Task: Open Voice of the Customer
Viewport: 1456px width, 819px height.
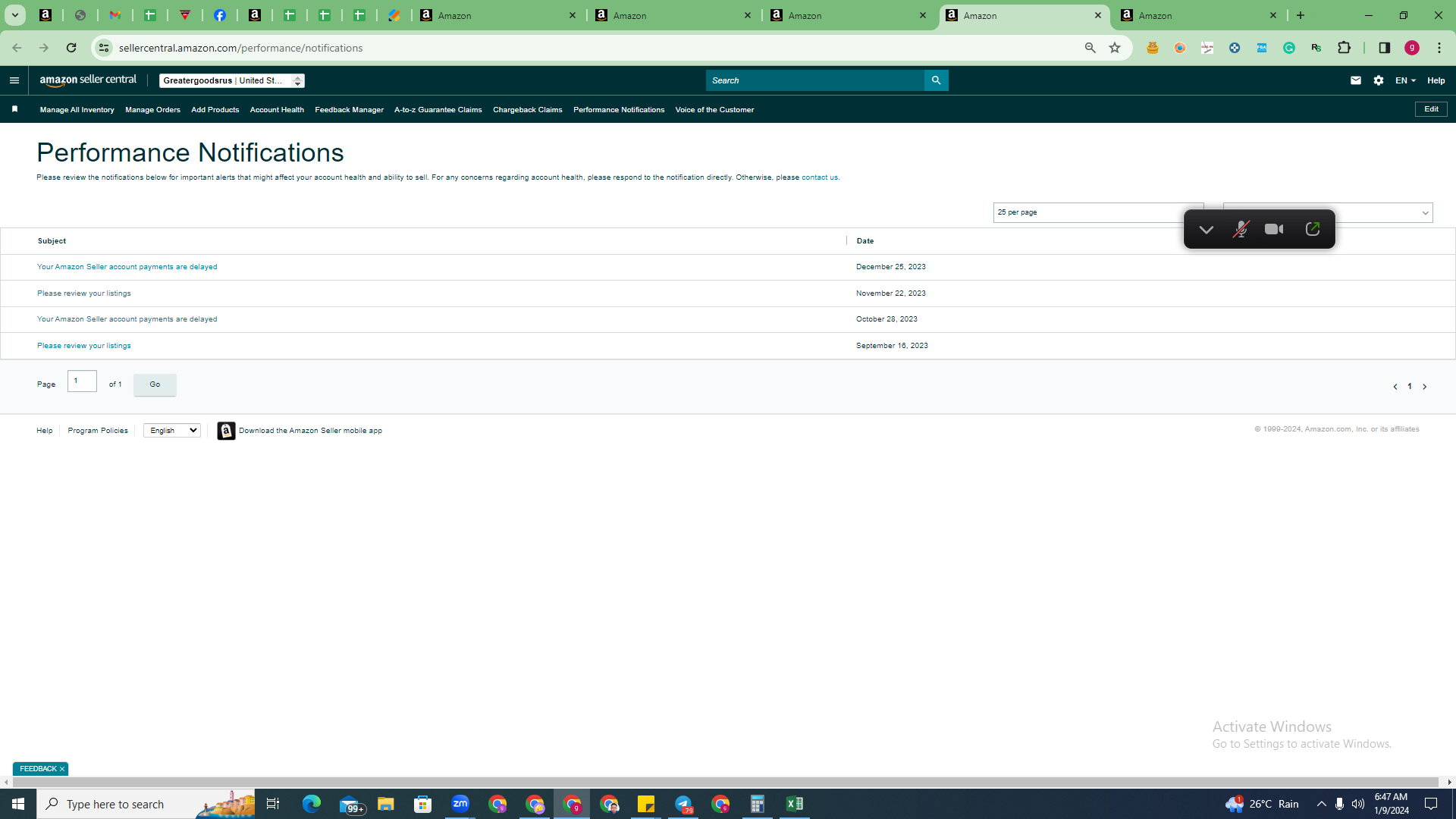Action: pos(714,110)
